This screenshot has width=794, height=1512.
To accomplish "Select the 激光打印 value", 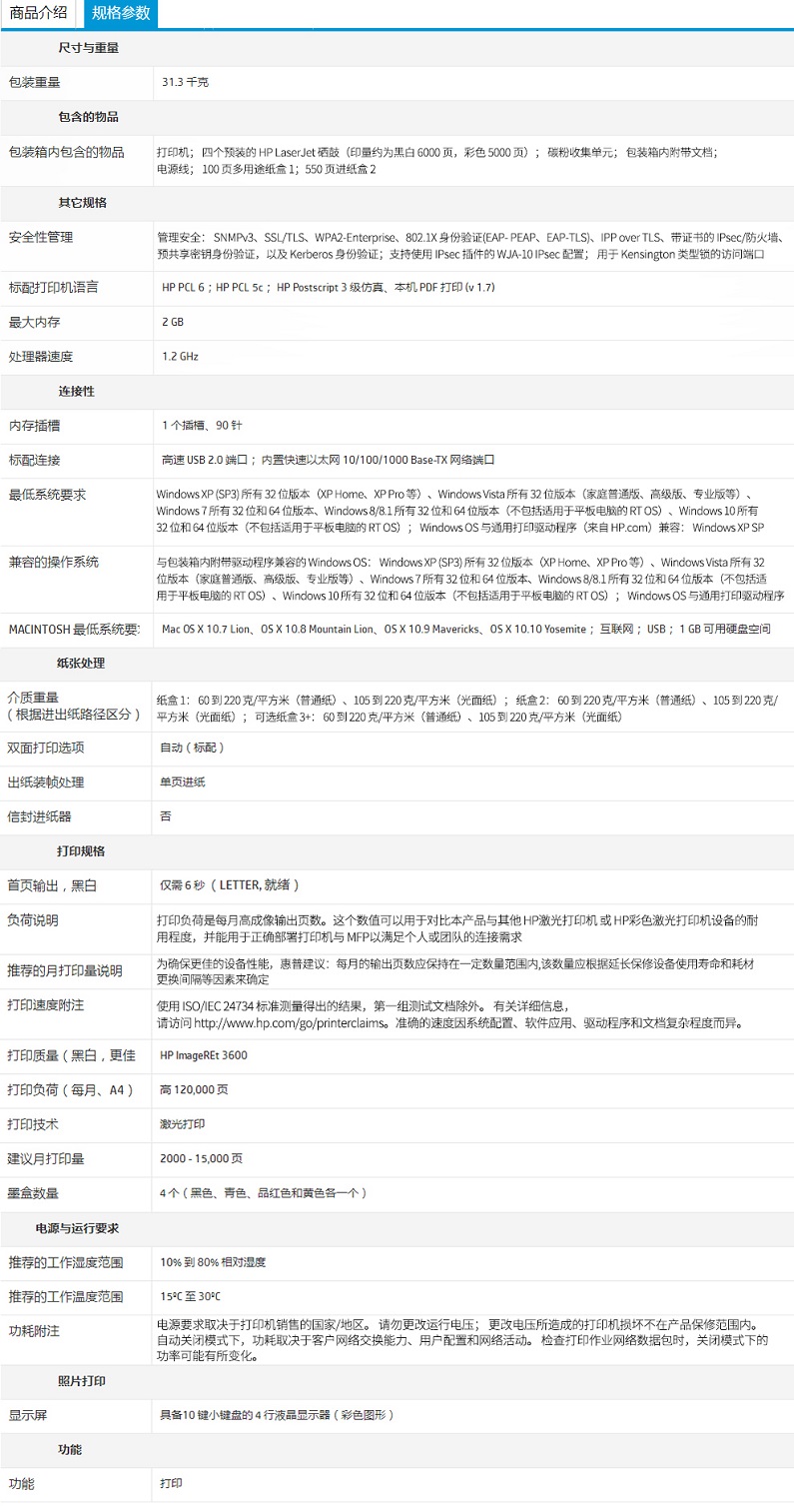I will pyautogui.click(x=183, y=1125).
